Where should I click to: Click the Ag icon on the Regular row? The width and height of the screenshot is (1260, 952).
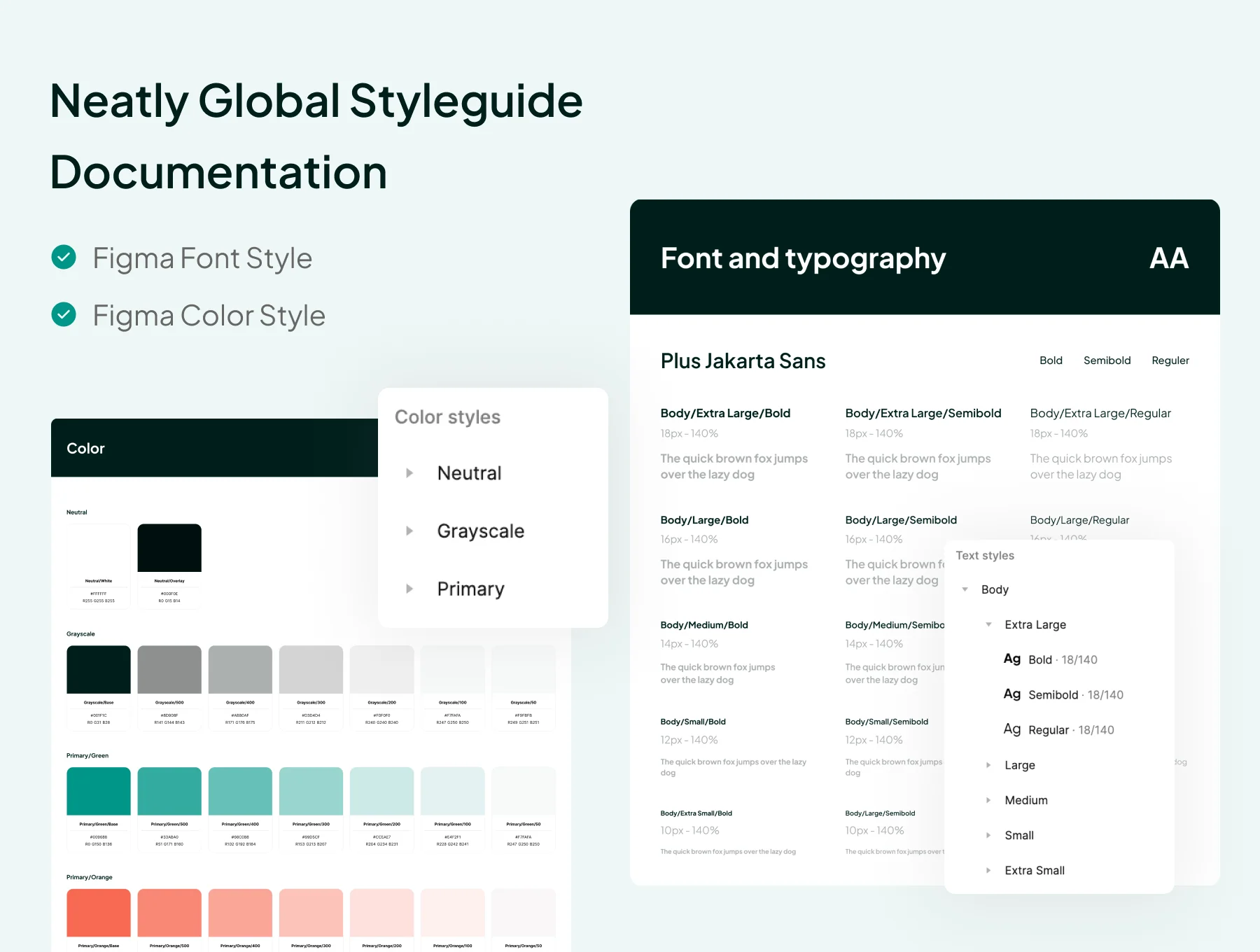coord(1012,729)
